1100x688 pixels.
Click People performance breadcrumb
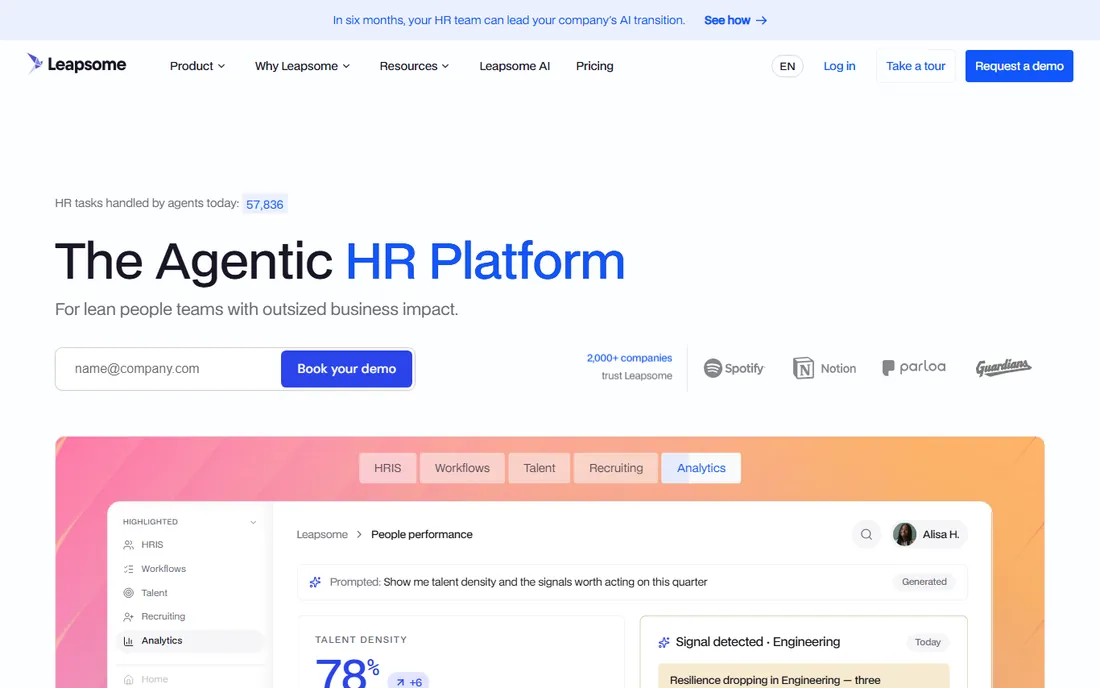pyautogui.click(x=422, y=534)
